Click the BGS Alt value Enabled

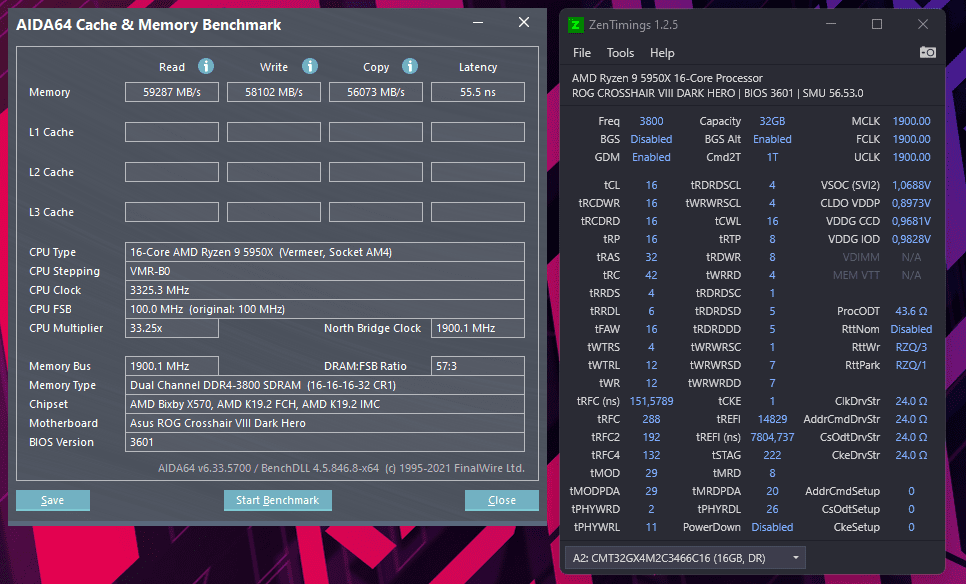(x=772, y=139)
